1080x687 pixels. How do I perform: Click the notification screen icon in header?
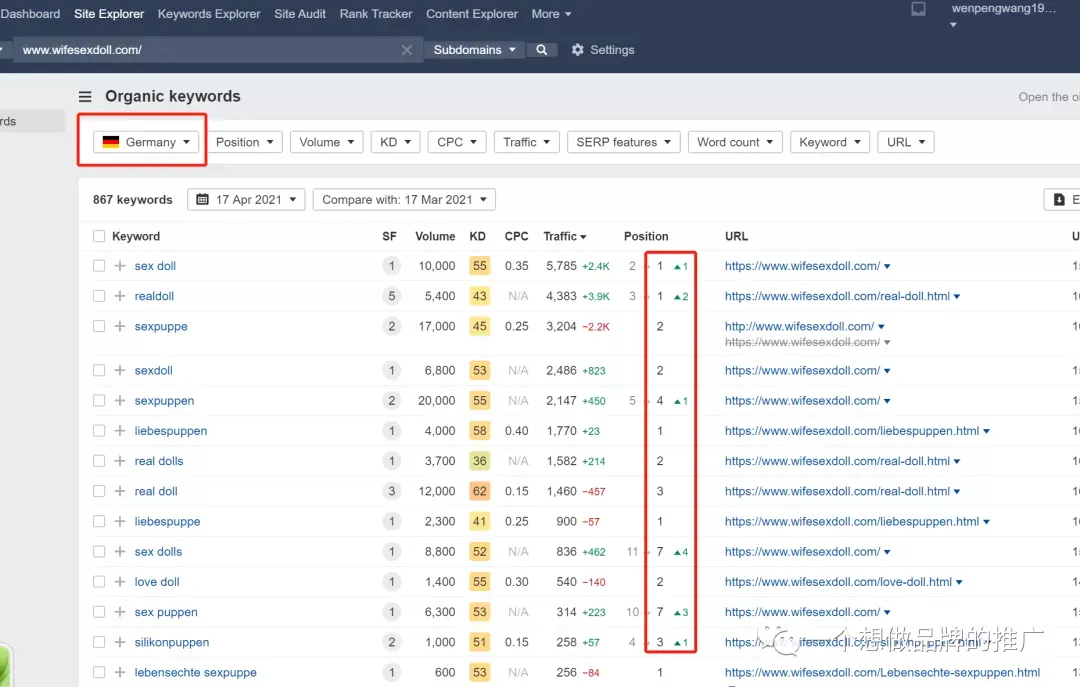(918, 9)
